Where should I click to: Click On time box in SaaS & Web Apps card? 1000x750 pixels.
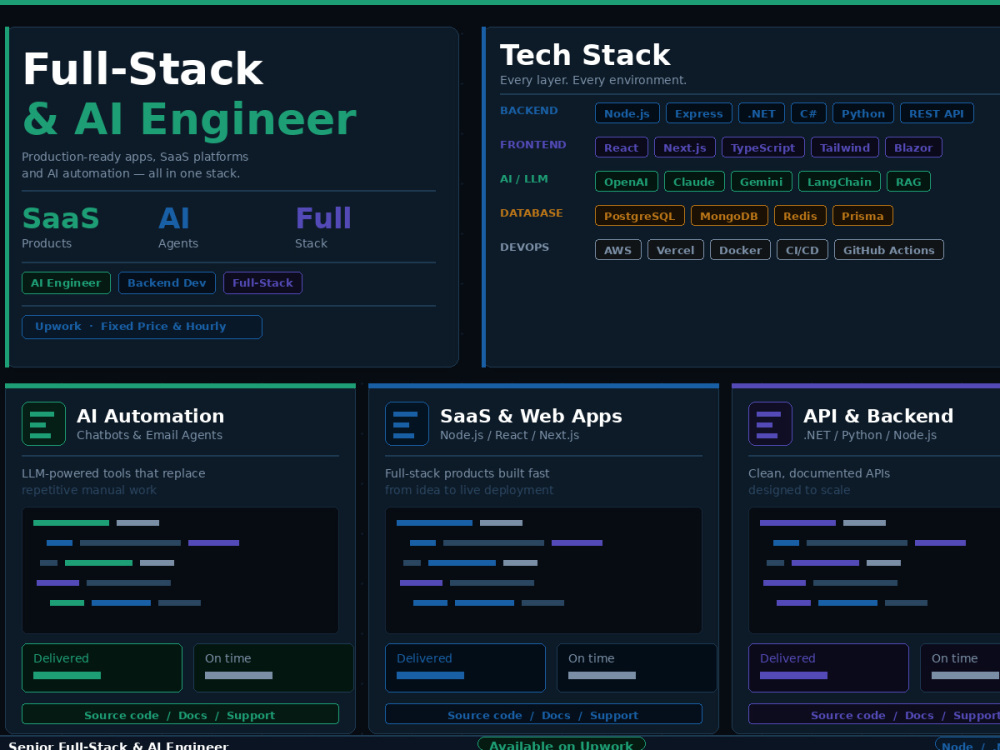(x=636, y=668)
